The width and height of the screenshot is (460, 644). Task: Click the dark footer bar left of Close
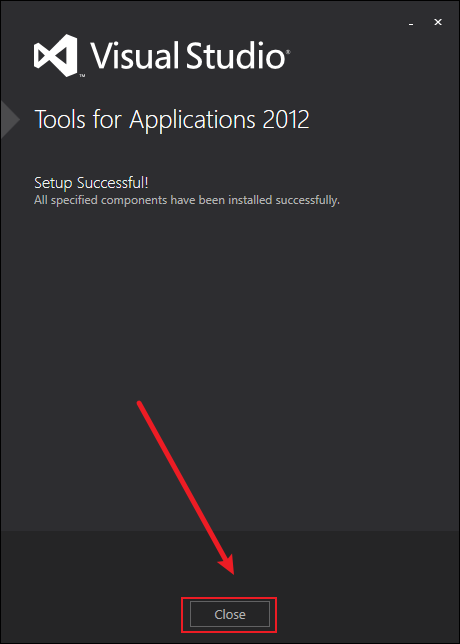coord(90,587)
